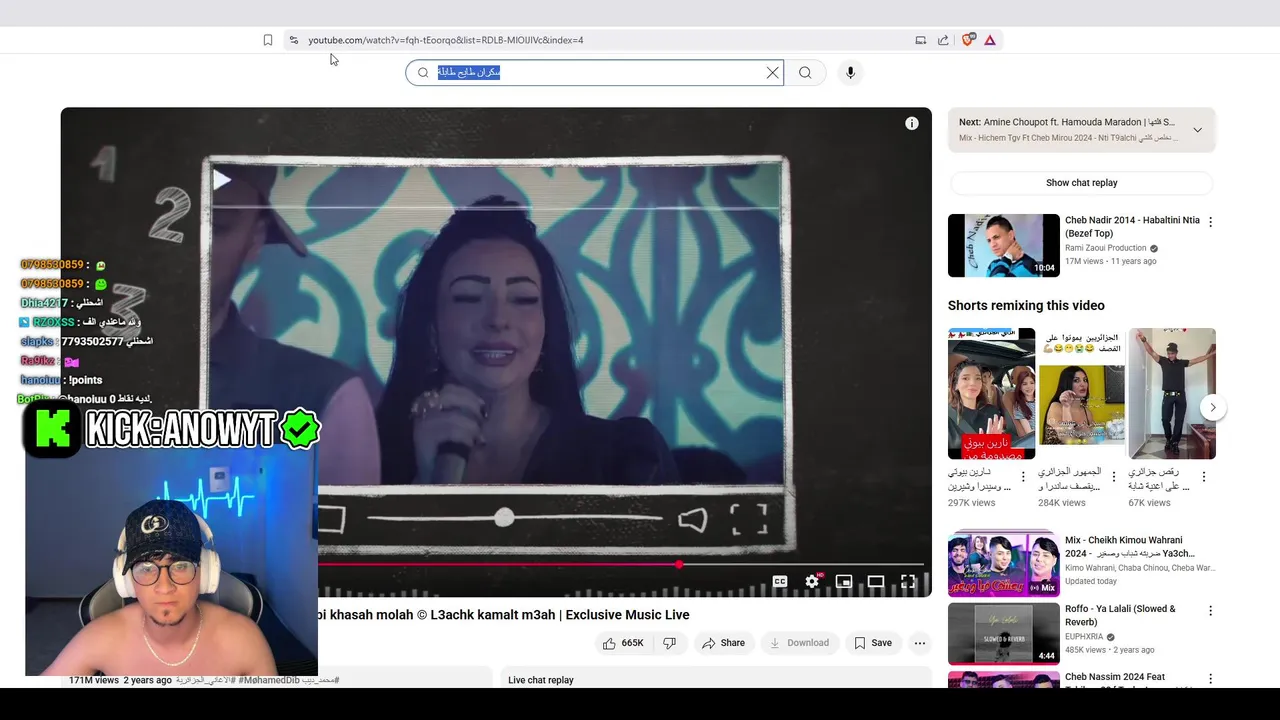Enable the miniplayer mode

point(844,581)
